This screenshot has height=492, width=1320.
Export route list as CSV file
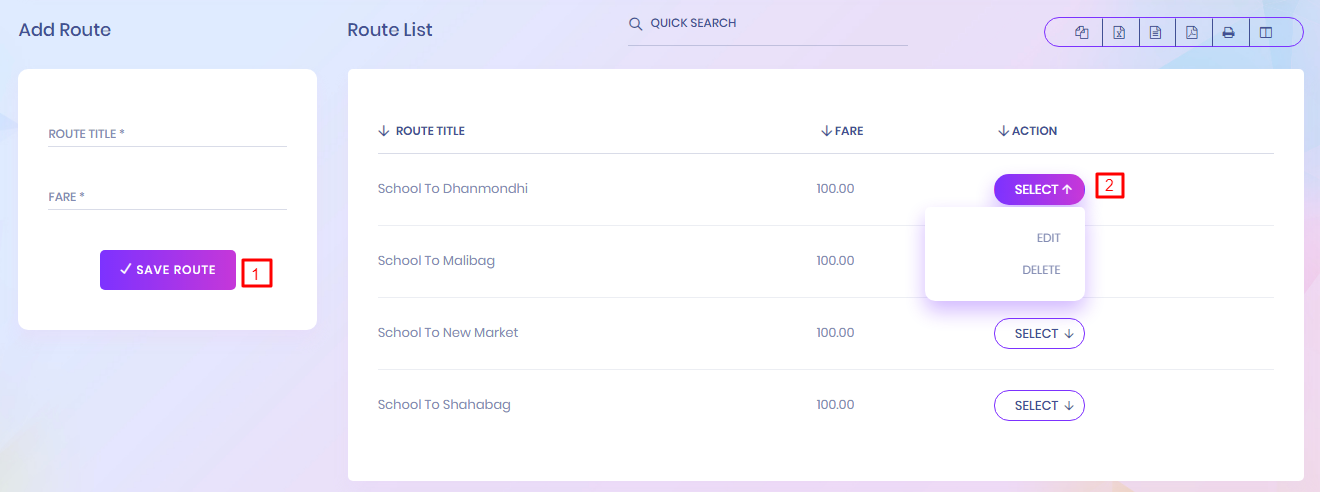[1155, 33]
